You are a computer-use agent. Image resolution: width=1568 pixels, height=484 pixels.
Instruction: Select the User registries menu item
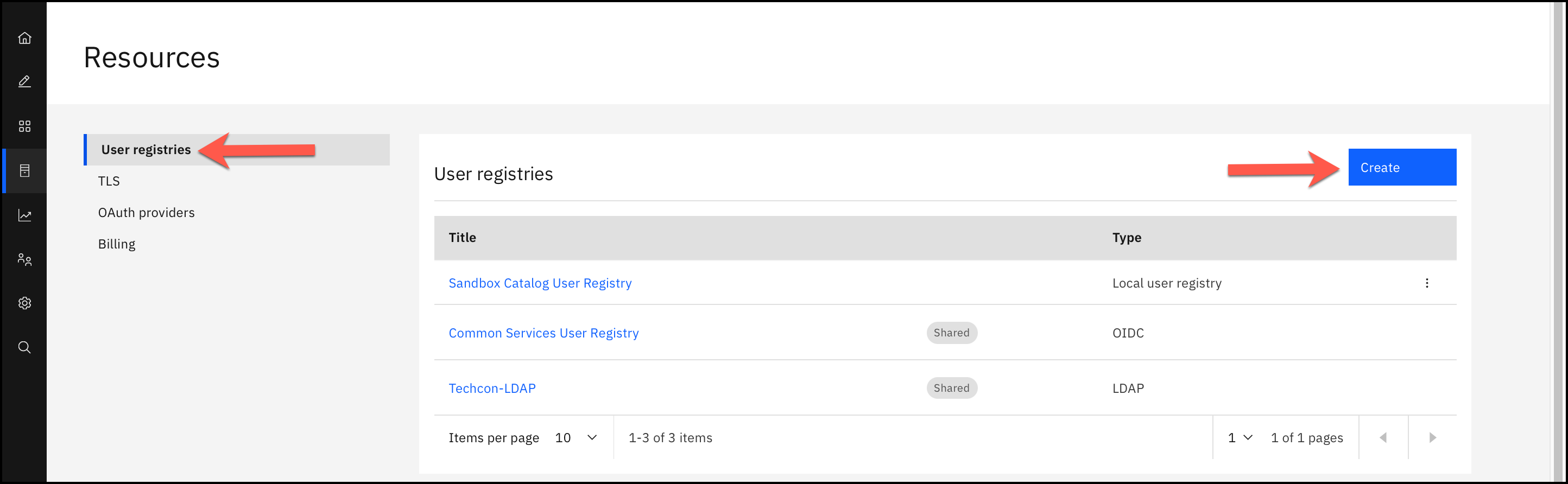(146, 150)
